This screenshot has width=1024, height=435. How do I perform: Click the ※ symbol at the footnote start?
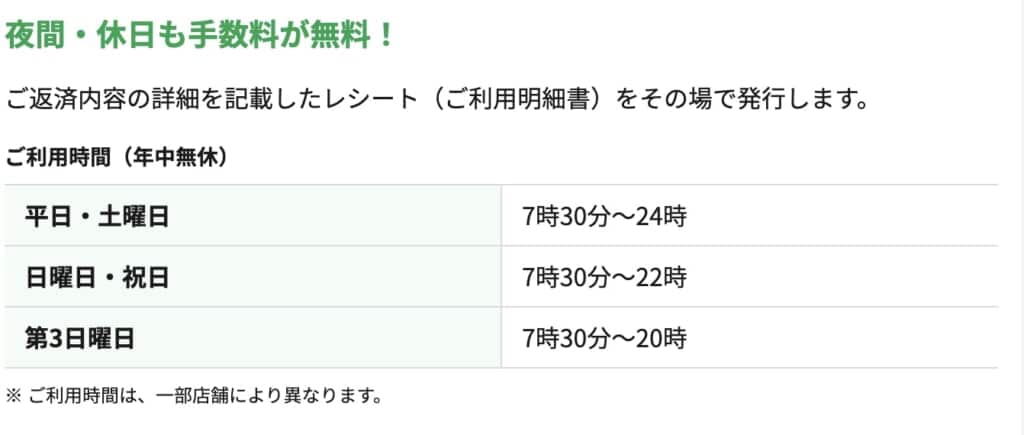[x=14, y=396]
